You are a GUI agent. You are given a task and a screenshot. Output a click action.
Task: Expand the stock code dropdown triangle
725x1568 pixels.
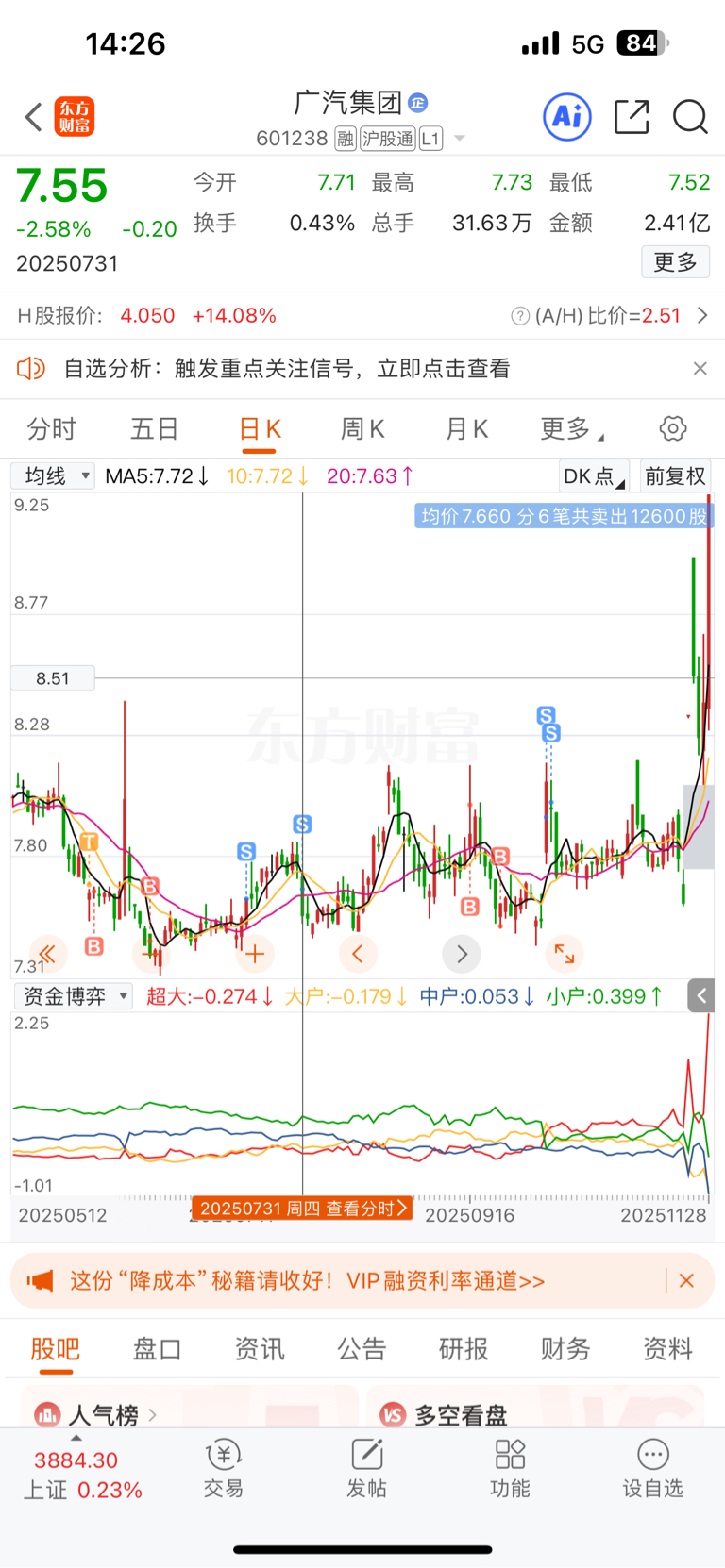tap(460, 139)
